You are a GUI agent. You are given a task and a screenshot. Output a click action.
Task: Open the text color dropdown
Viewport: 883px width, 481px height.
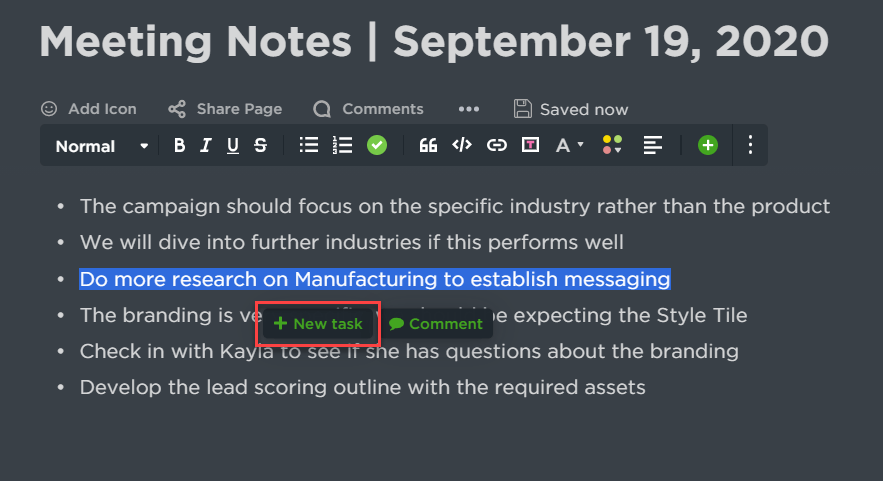[x=568, y=146]
